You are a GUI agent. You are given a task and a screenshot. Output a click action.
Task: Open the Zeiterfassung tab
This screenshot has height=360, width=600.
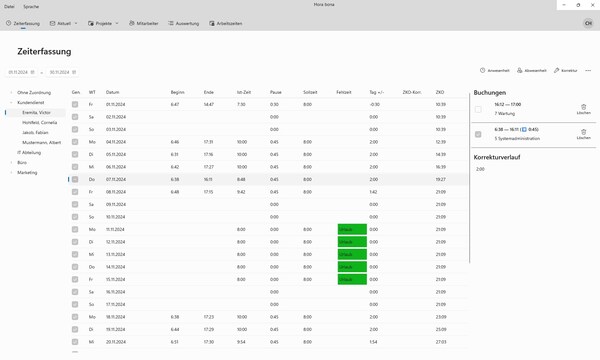click(23, 23)
